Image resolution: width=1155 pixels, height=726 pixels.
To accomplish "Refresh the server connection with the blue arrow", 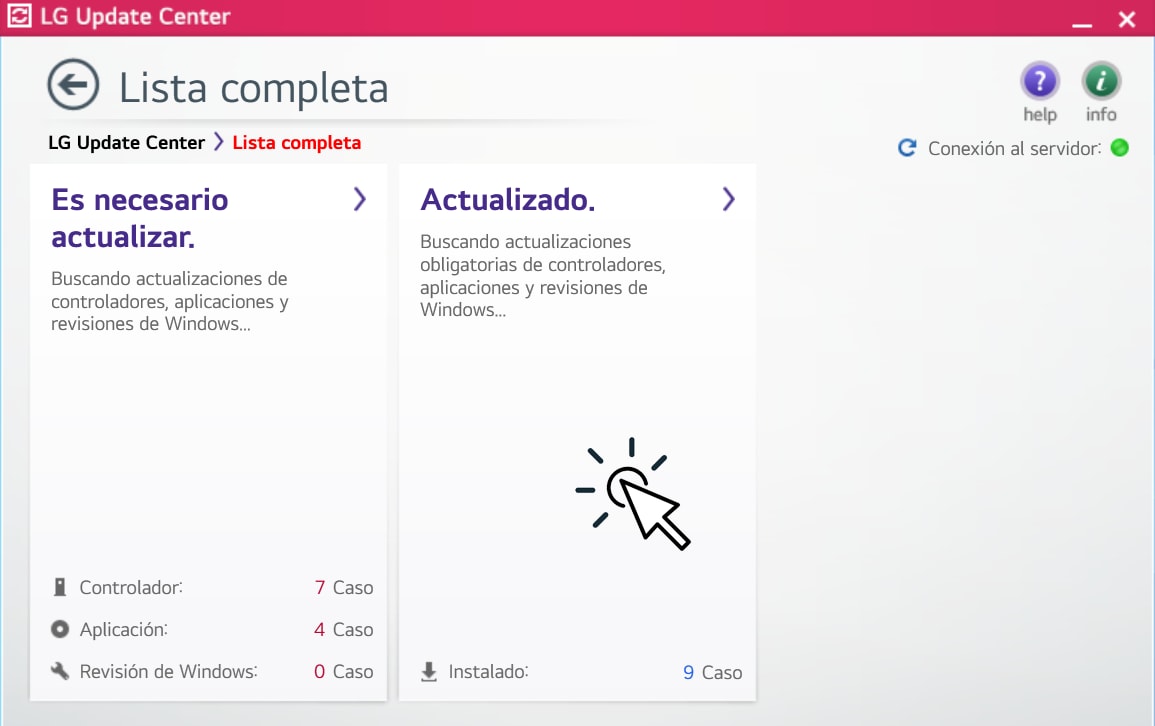I will click(x=907, y=148).
